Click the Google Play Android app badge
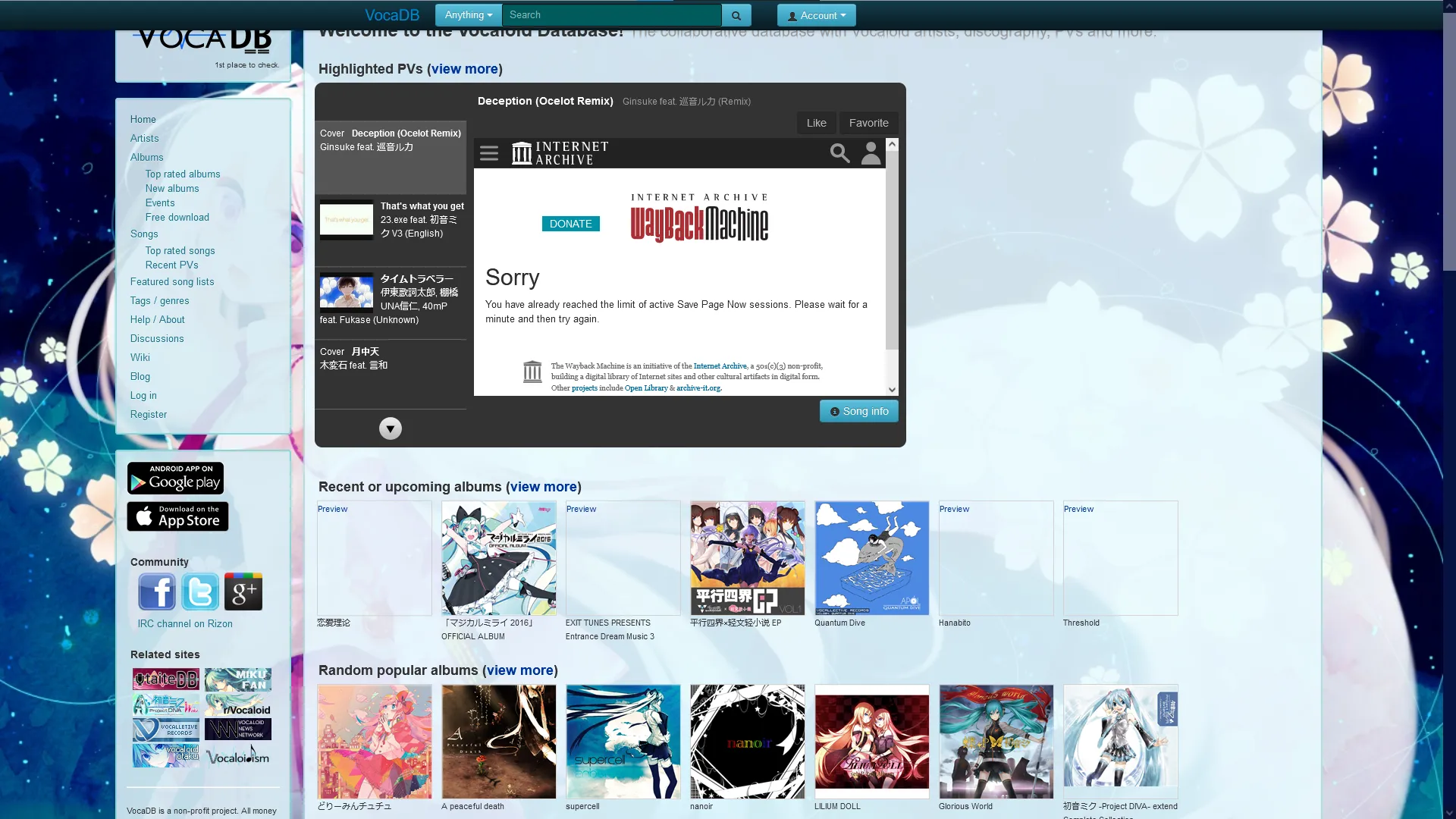 175,479
